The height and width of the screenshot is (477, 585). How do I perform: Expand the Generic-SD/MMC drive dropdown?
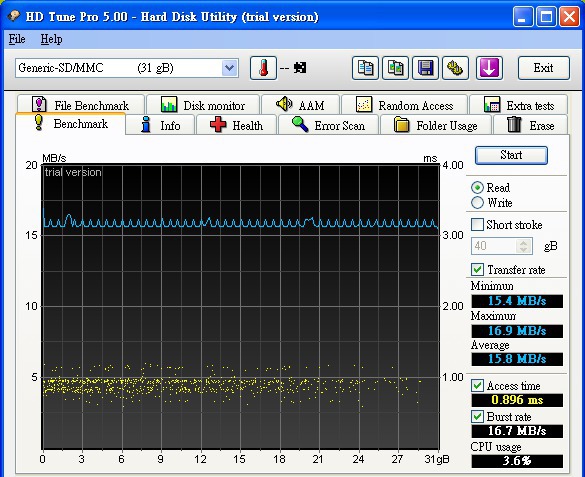coord(229,68)
